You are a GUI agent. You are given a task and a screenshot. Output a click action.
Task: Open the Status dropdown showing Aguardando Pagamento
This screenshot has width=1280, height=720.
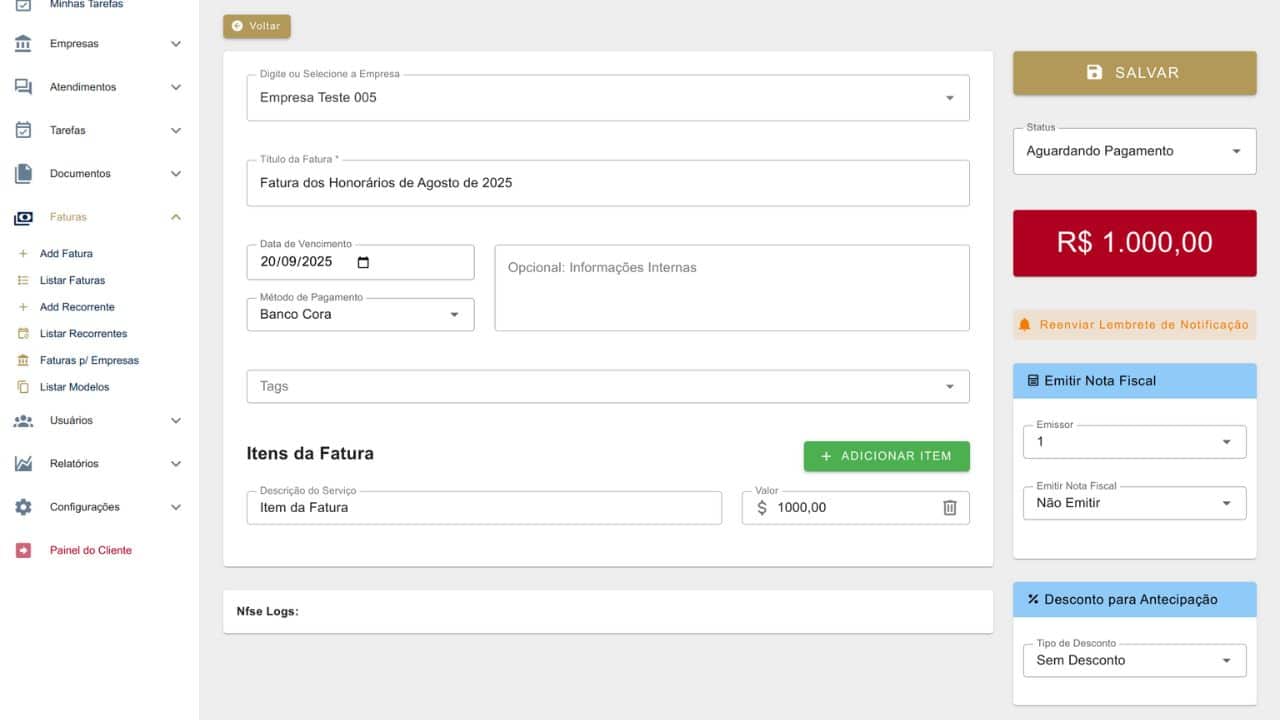pos(1134,152)
